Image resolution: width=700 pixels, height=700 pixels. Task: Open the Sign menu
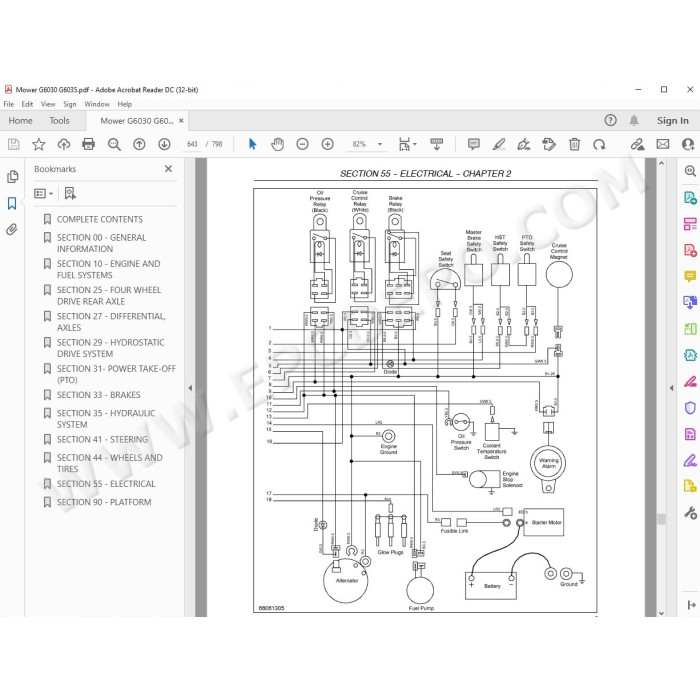pos(70,104)
